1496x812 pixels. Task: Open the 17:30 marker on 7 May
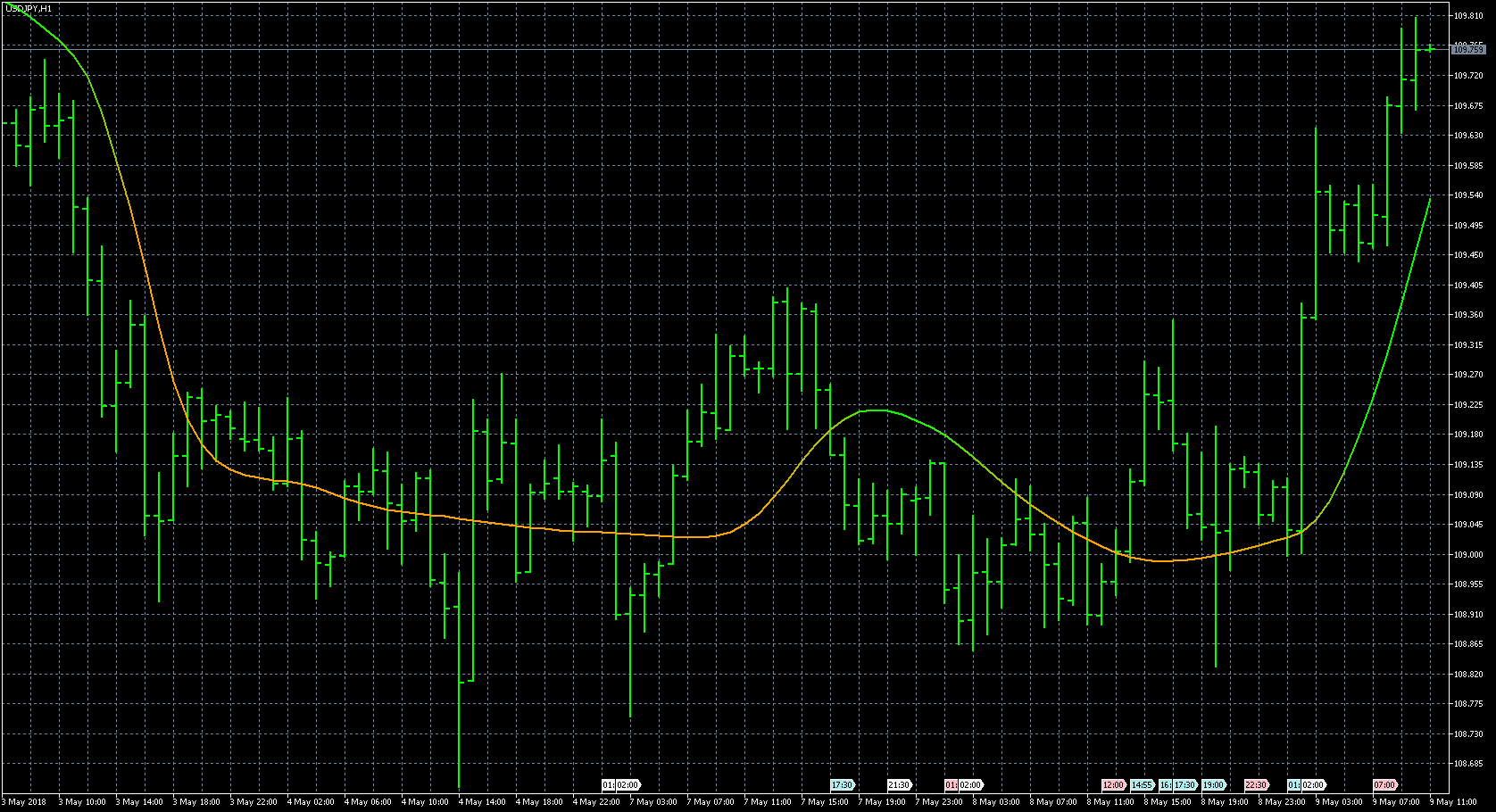click(x=841, y=785)
